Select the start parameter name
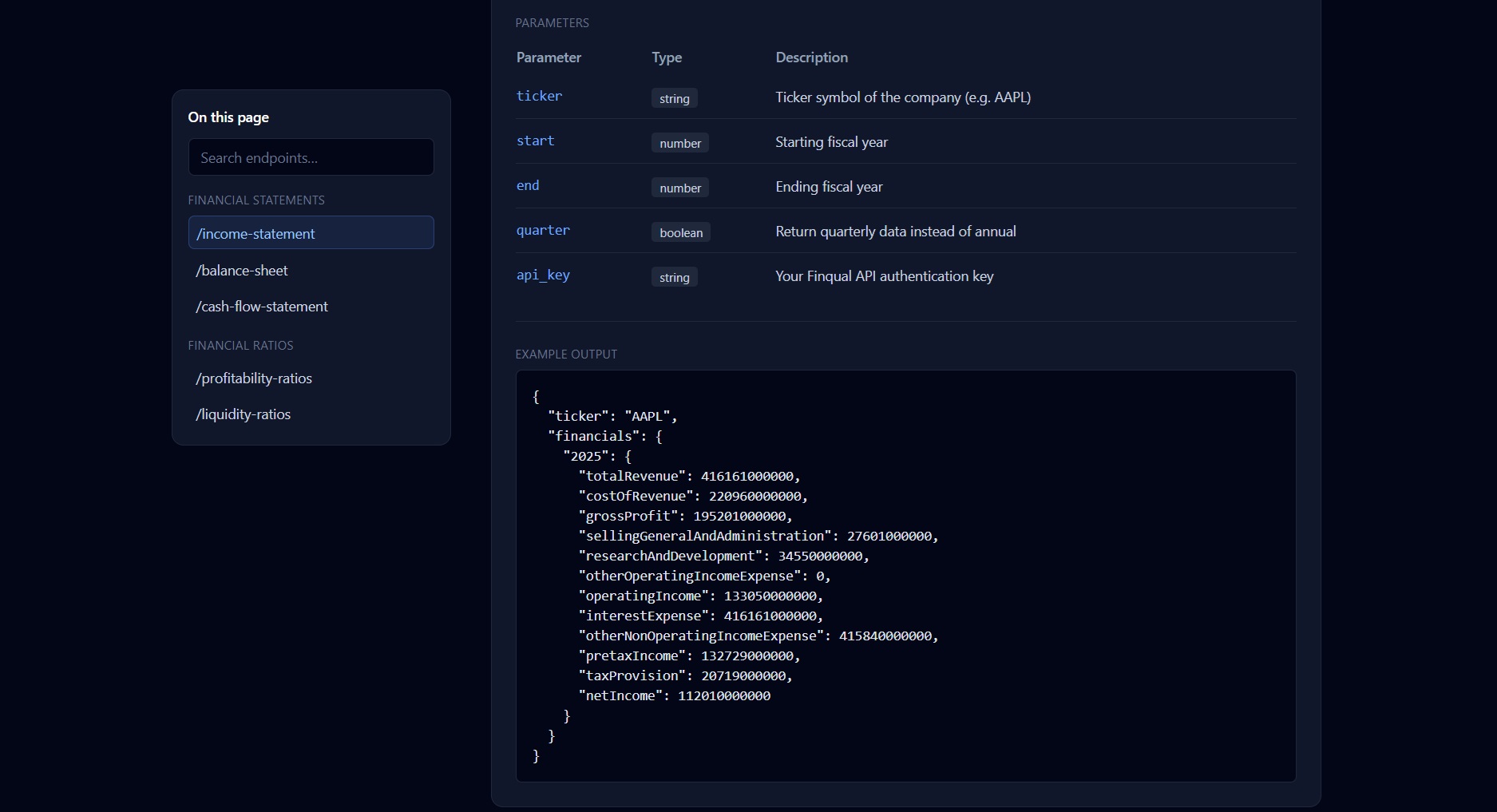1497x812 pixels. (535, 141)
